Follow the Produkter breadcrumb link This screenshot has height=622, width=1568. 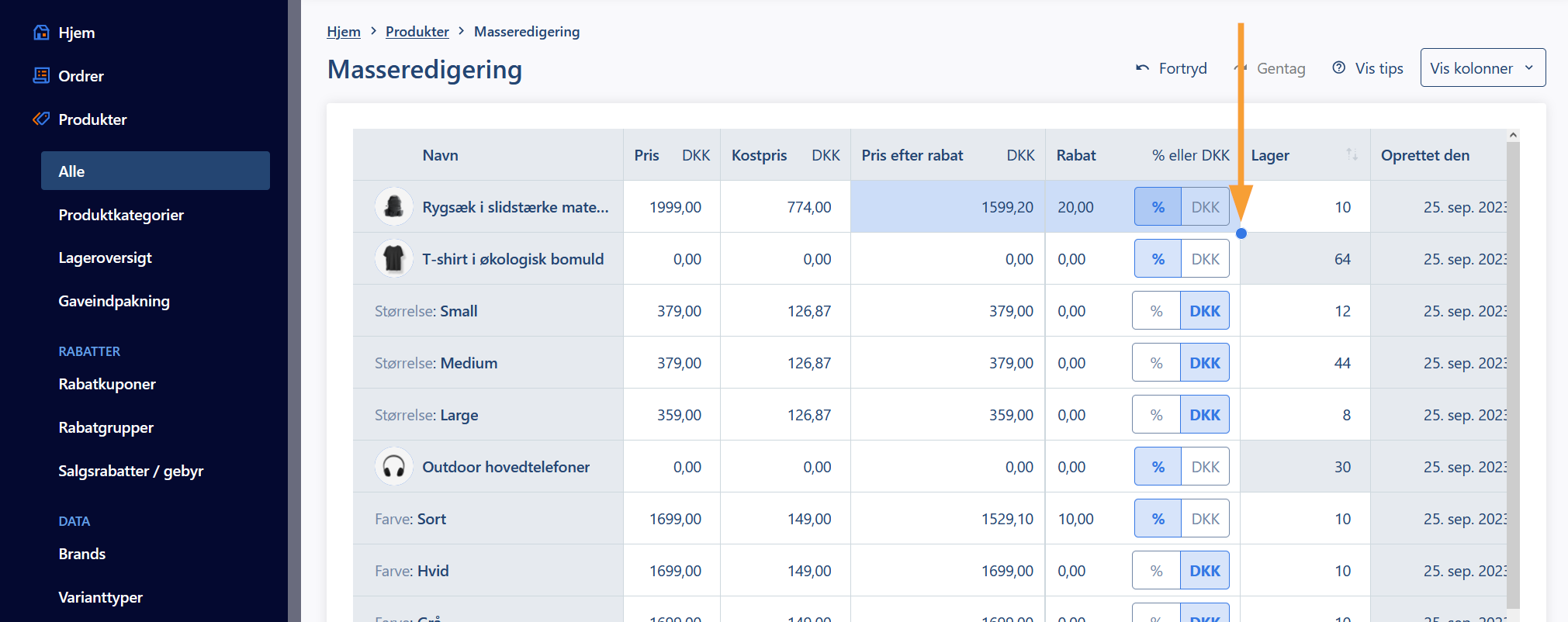point(417,32)
